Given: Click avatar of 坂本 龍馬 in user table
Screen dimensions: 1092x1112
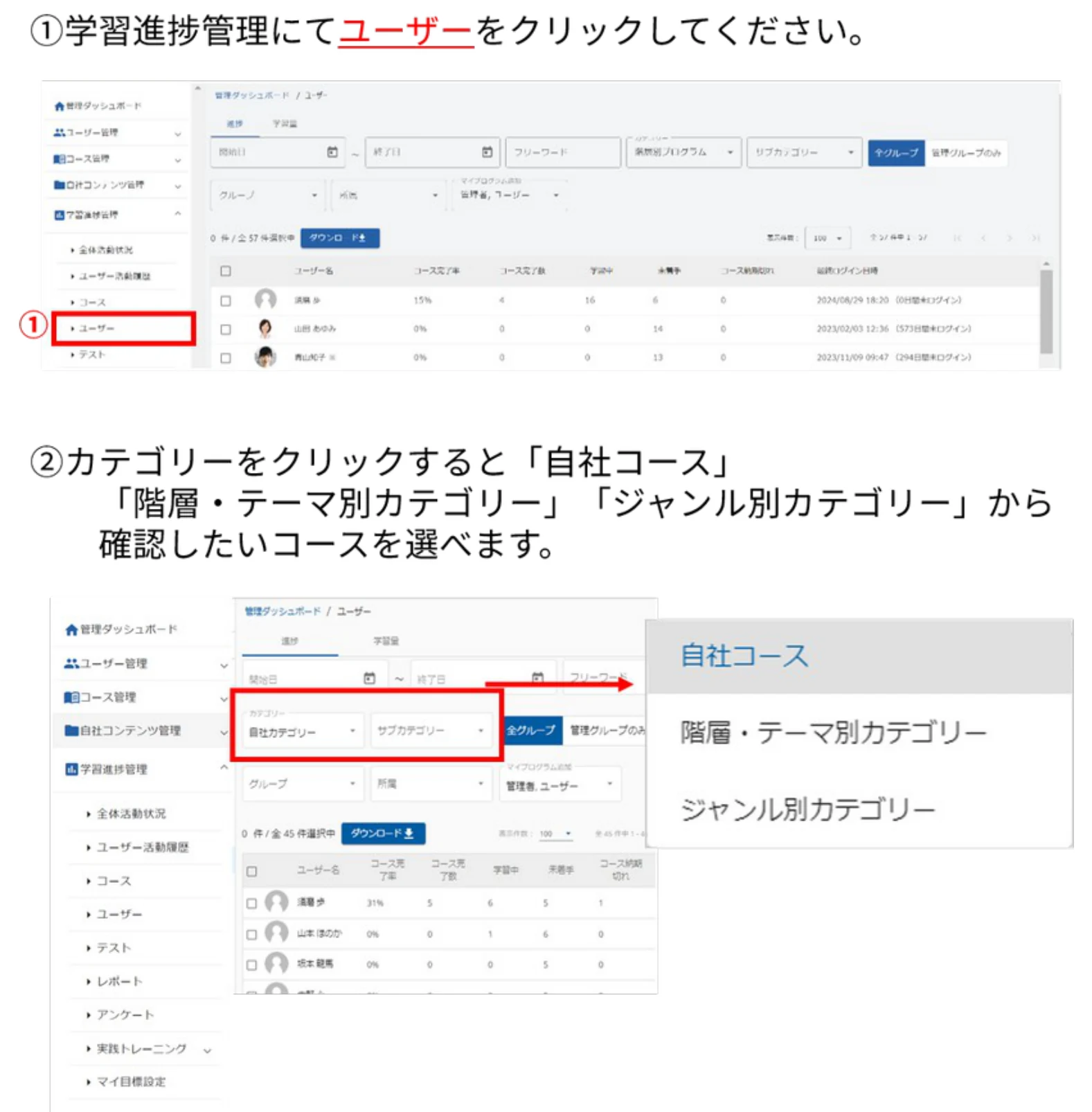Looking at the screenshot, I should (276, 963).
